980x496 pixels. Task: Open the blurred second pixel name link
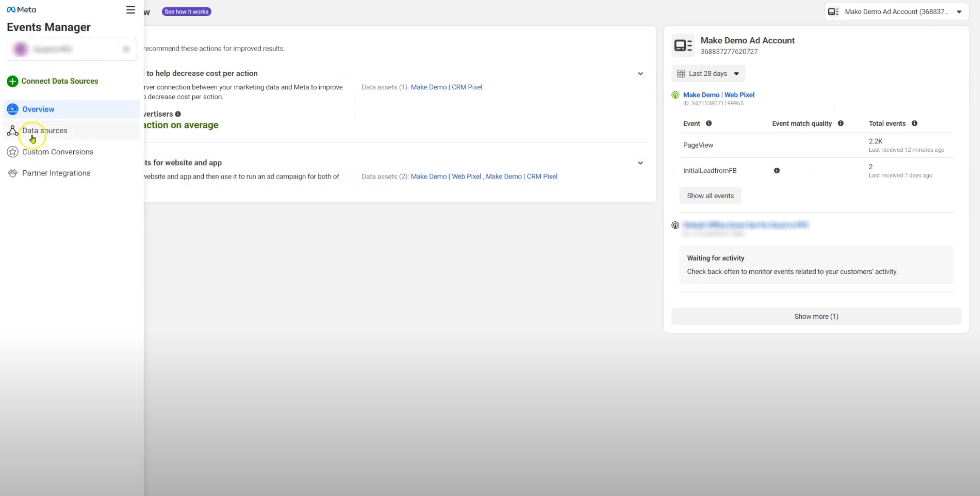point(746,225)
